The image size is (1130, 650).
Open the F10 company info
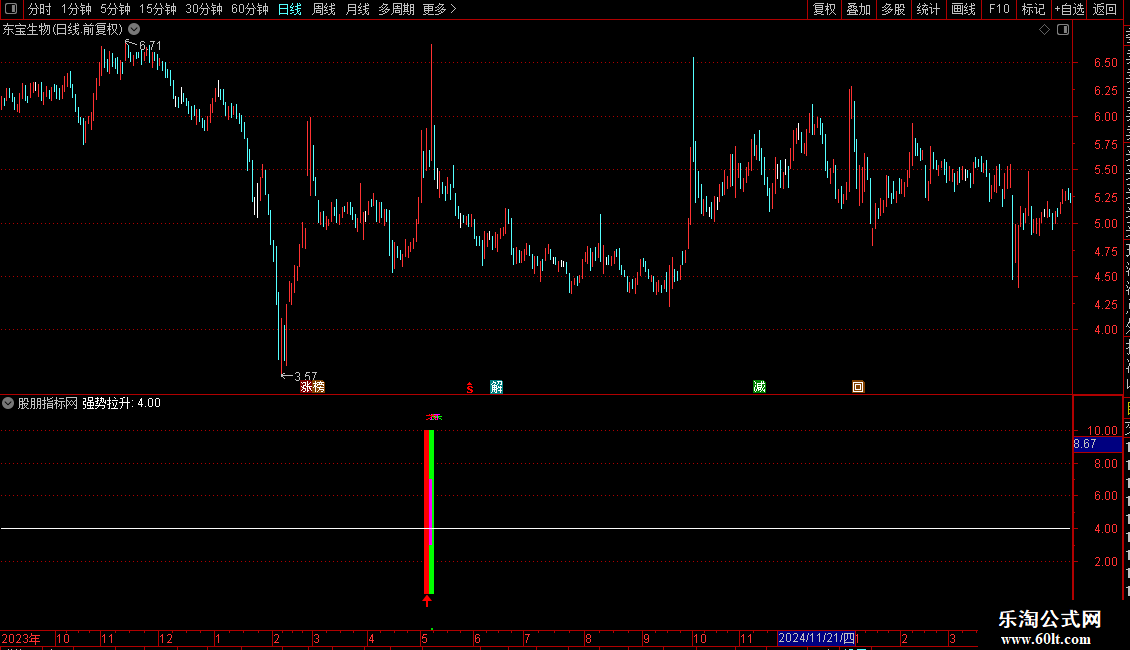click(x=999, y=9)
